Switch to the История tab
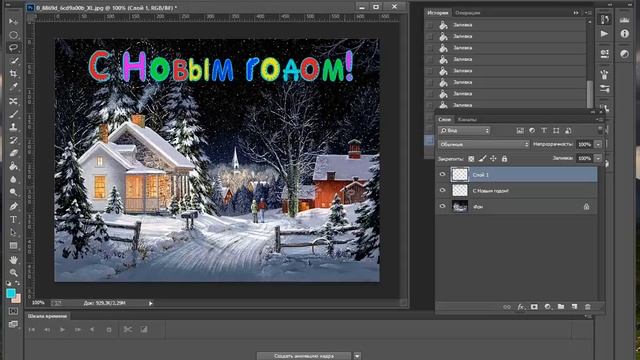This screenshot has height=360, width=640. pyautogui.click(x=438, y=13)
